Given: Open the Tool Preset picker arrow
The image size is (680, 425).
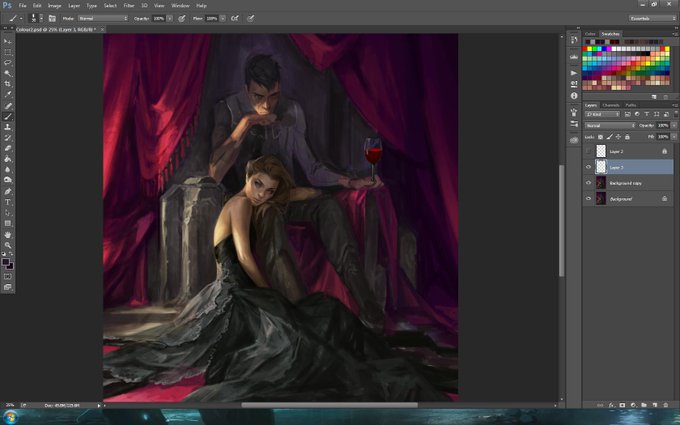Looking at the screenshot, I should click(21, 19).
